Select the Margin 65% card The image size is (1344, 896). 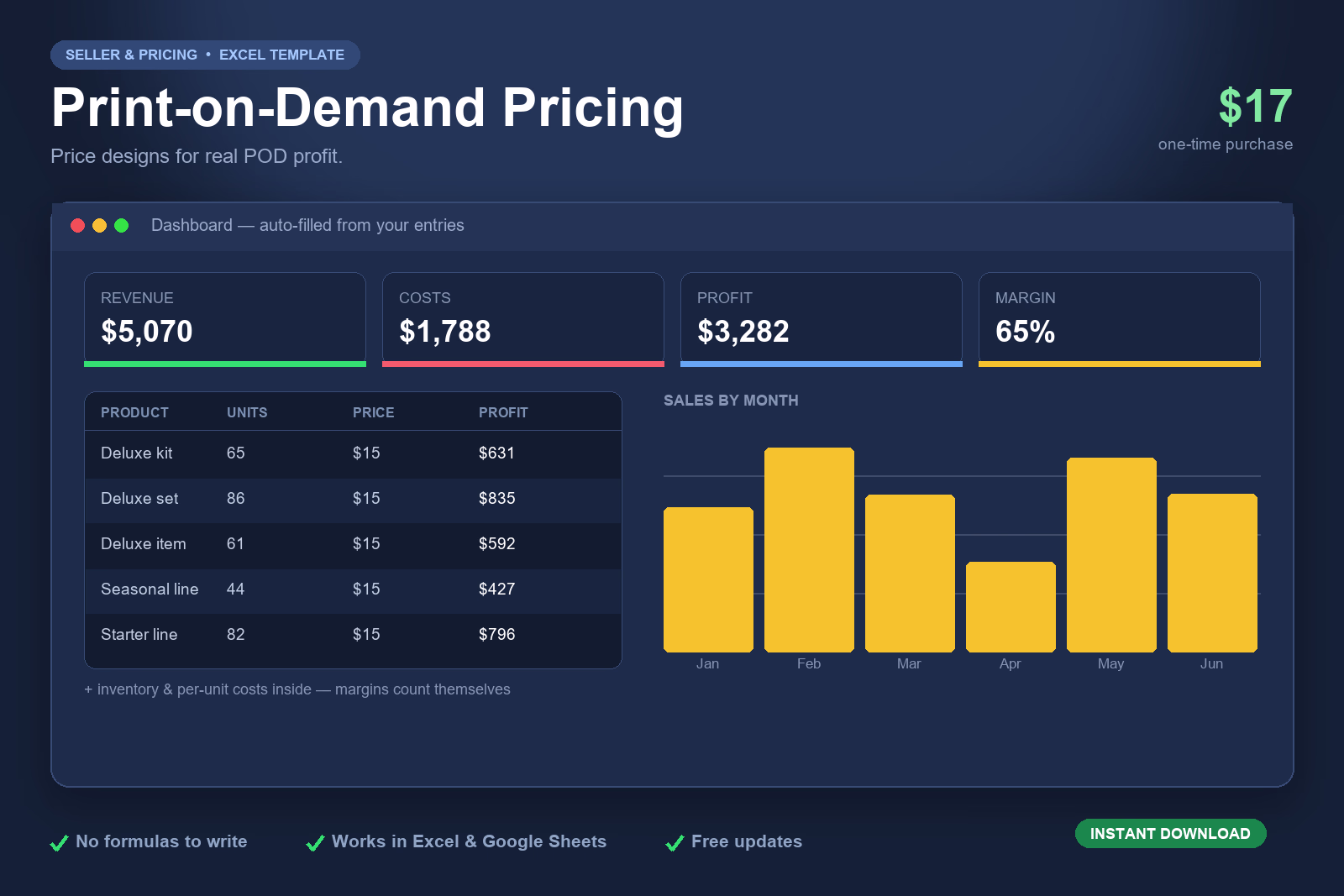[1120, 319]
